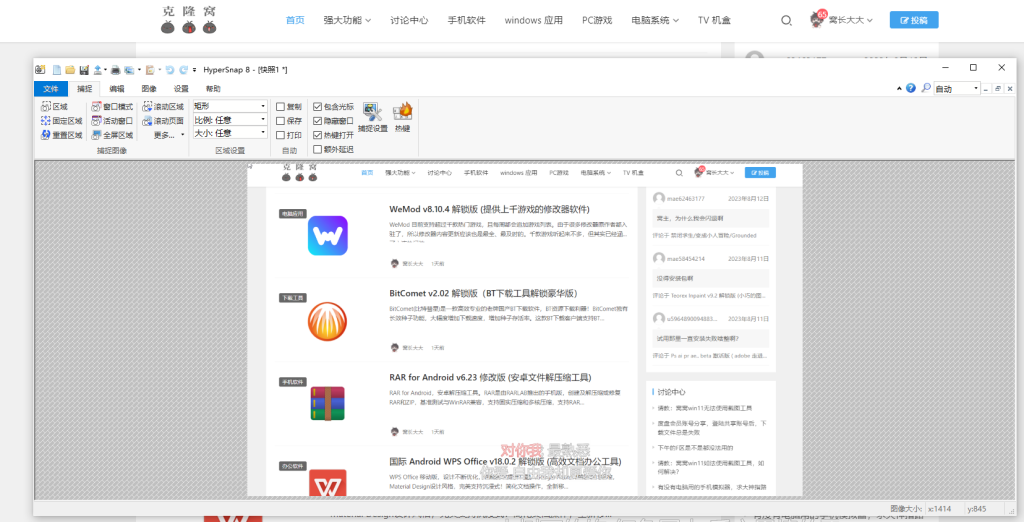Click the repeat capture icon beside Print

click(x=129, y=70)
